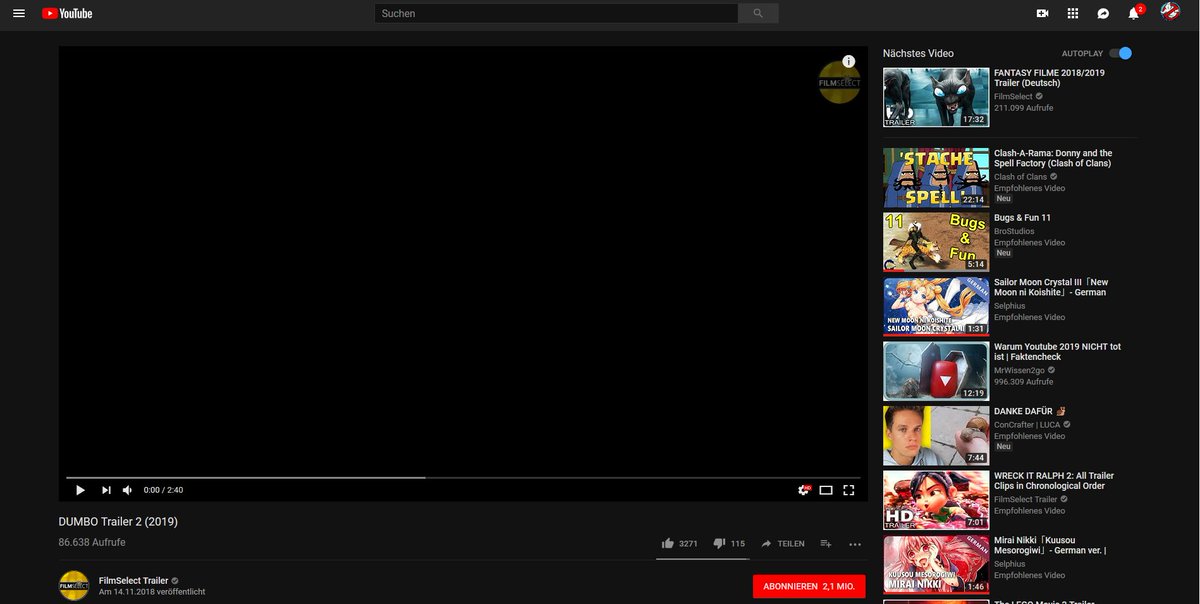Open the hamburger guide menu

click(18, 13)
